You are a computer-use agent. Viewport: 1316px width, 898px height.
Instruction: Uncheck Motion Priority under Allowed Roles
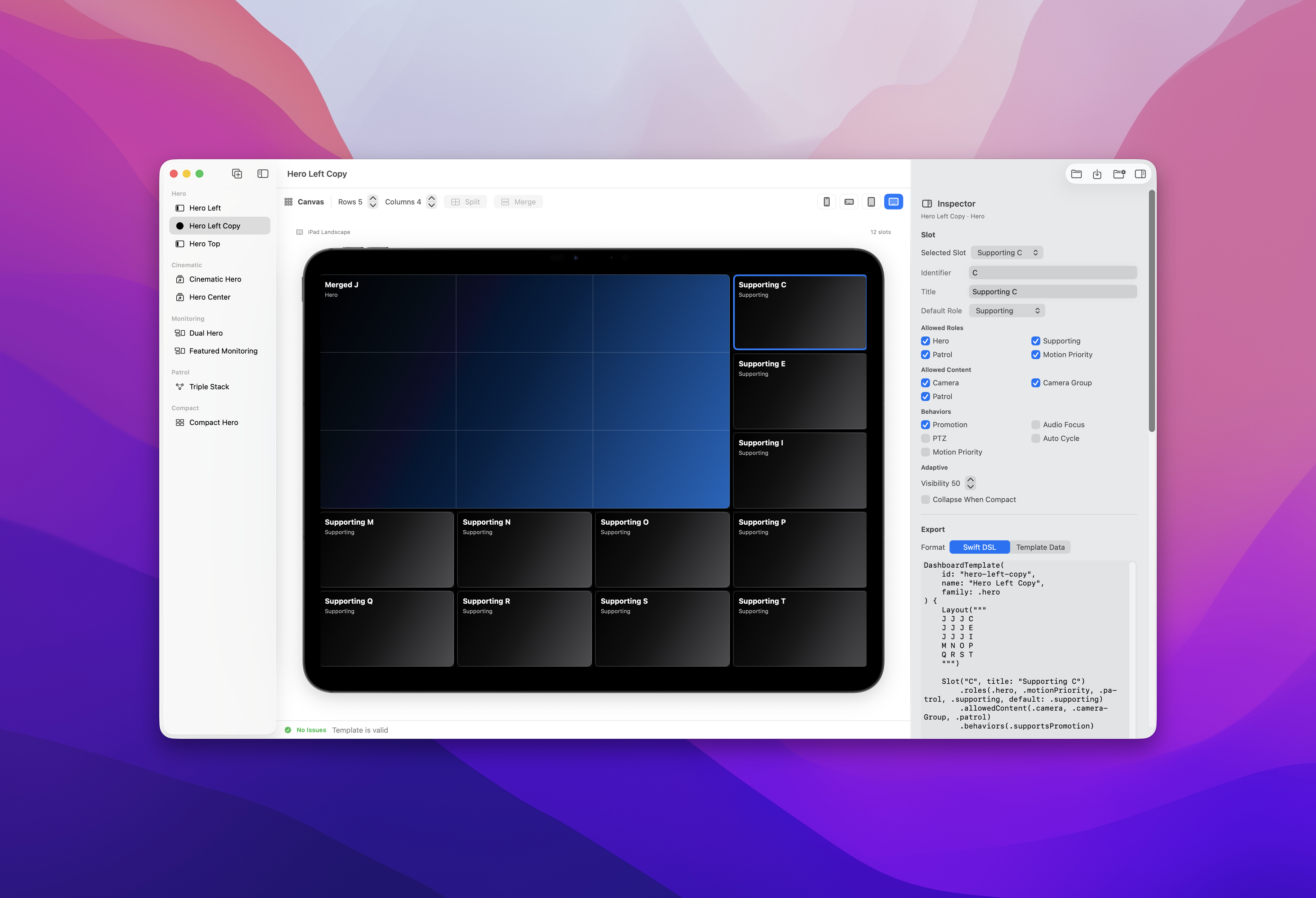[x=1036, y=354]
